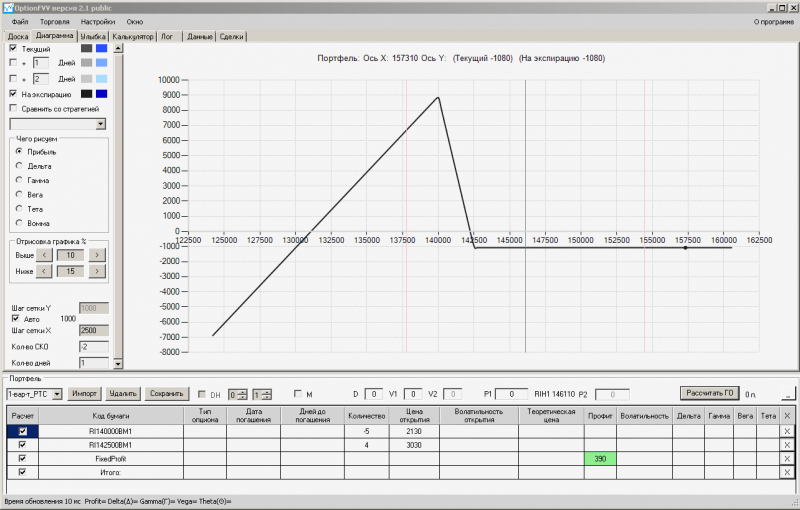Screen dimensions: 800x510
Task: Switch to the Калькулятор tab
Action: (133, 37)
